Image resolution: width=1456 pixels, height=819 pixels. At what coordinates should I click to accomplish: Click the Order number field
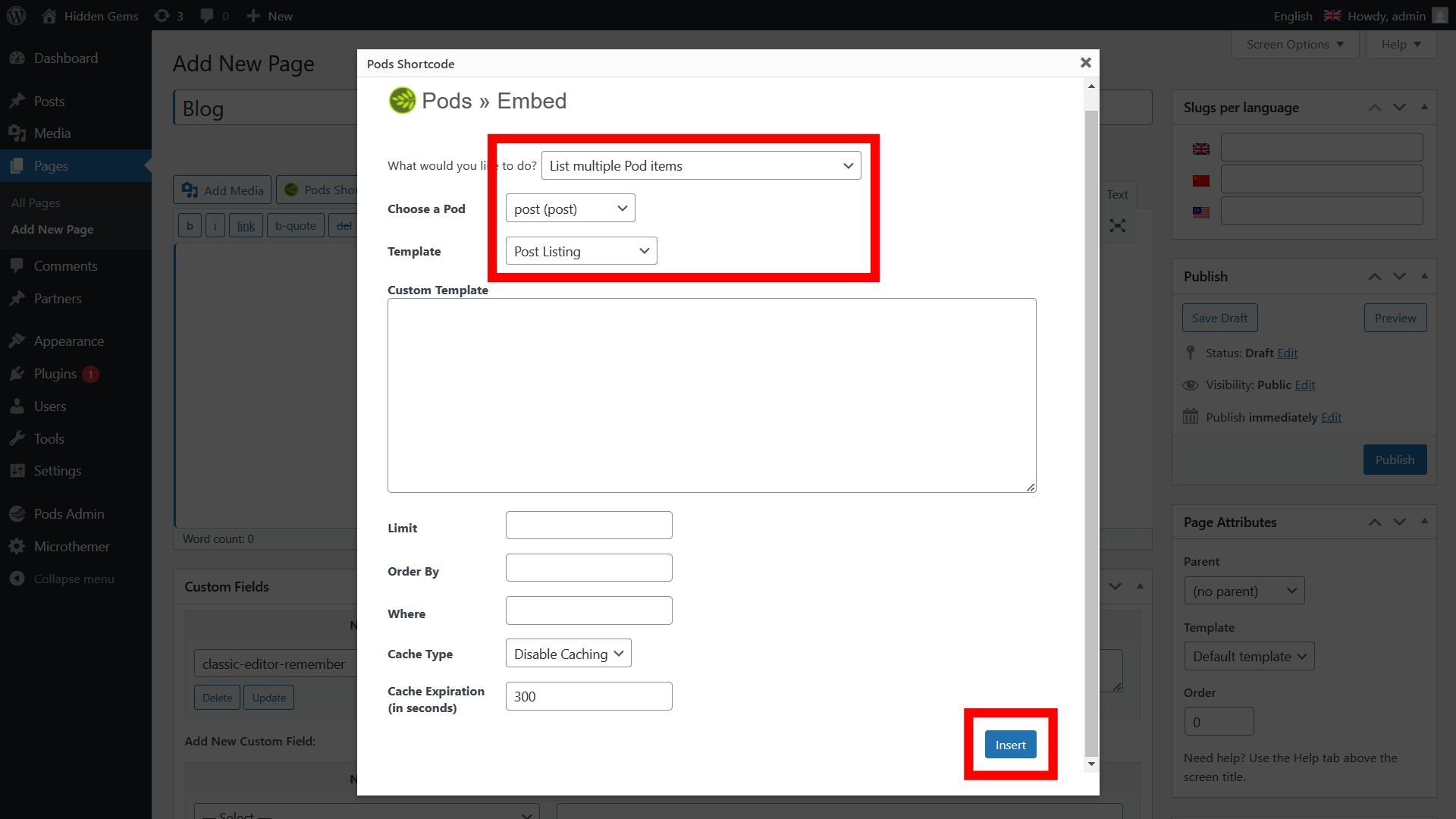click(x=1219, y=721)
